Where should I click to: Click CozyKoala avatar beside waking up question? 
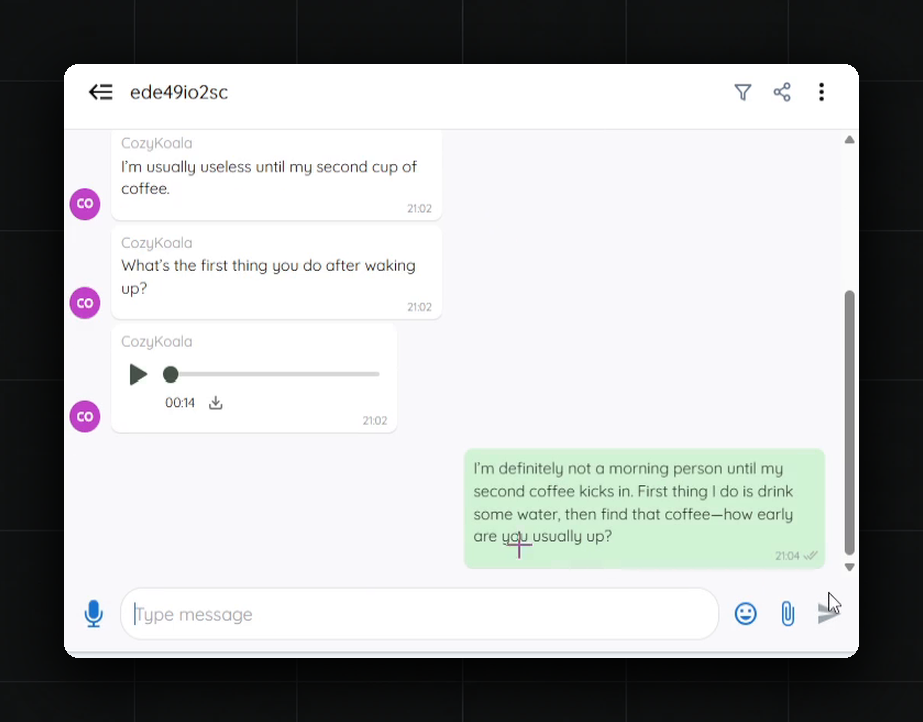click(x=85, y=303)
